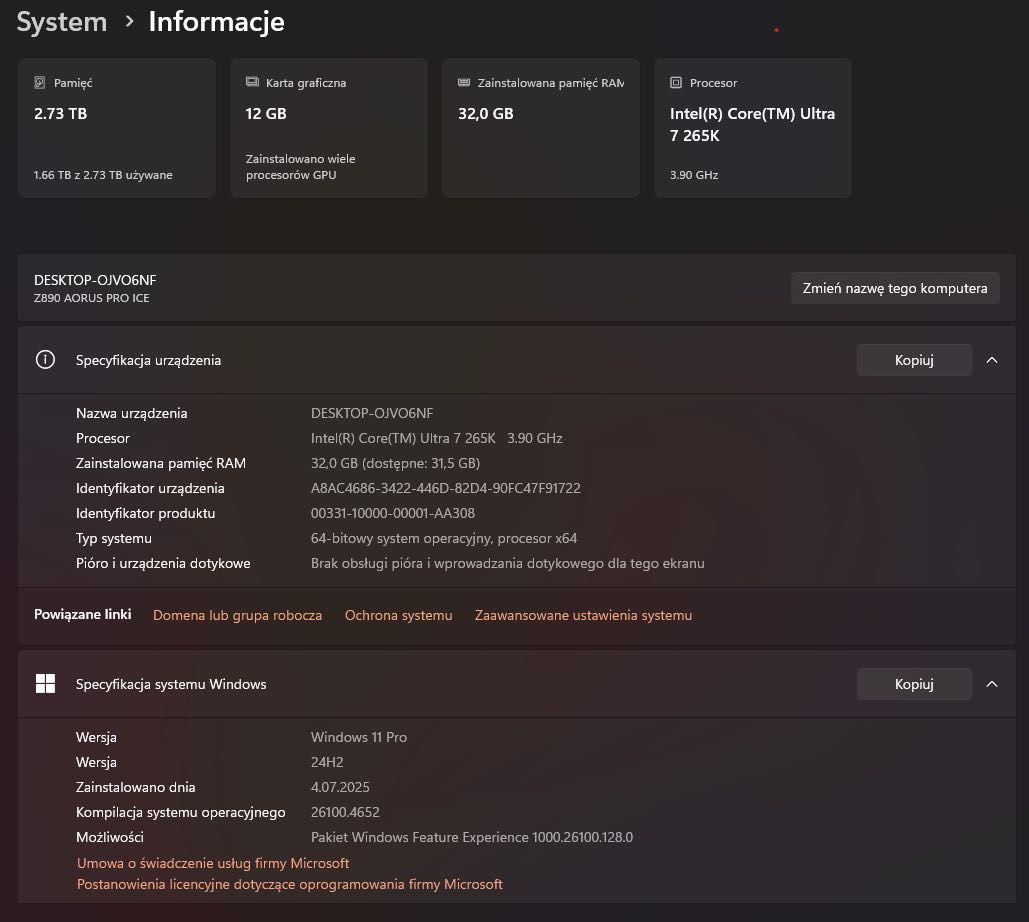This screenshot has height=922, width=1029.
Task: Click the RAM icon beside Zainstalowana pamięć
Action: tap(464, 83)
